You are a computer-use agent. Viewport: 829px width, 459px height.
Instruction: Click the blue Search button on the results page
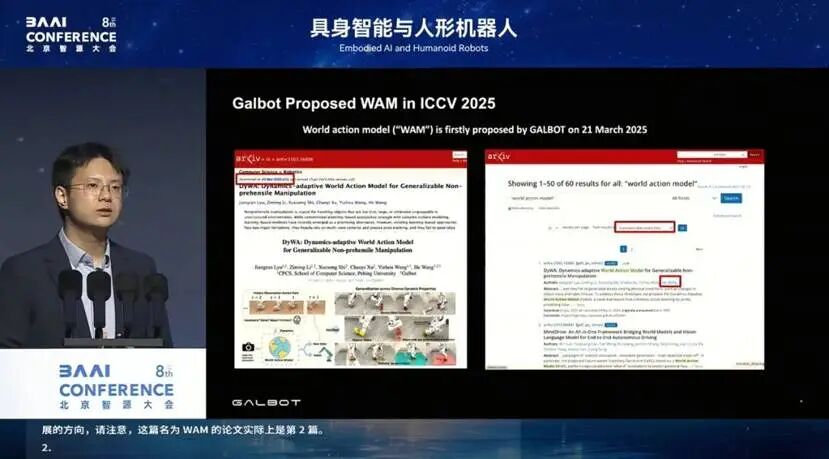[731, 198]
